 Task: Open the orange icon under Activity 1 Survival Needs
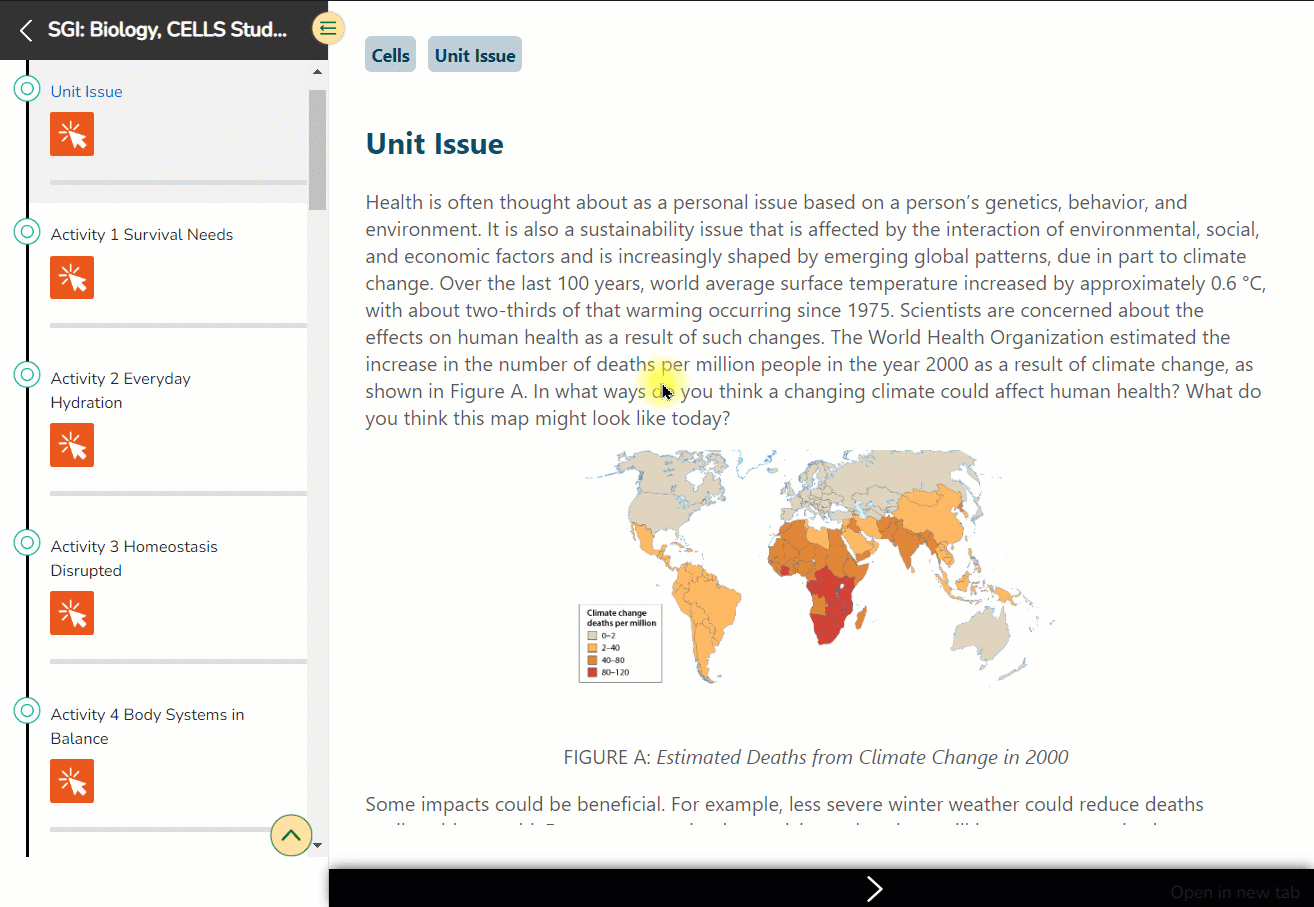coord(72,277)
